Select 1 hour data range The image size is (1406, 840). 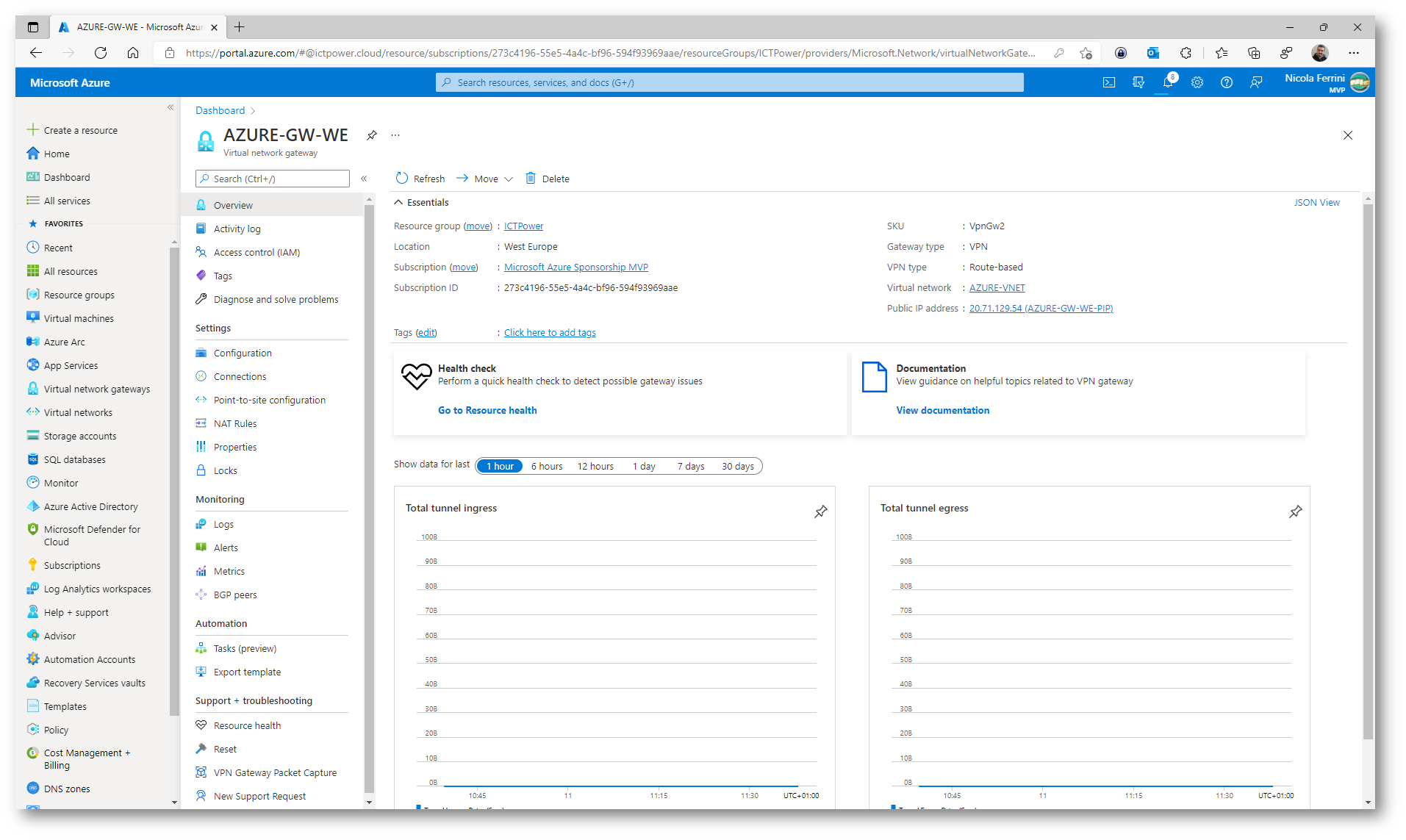click(x=500, y=466)
